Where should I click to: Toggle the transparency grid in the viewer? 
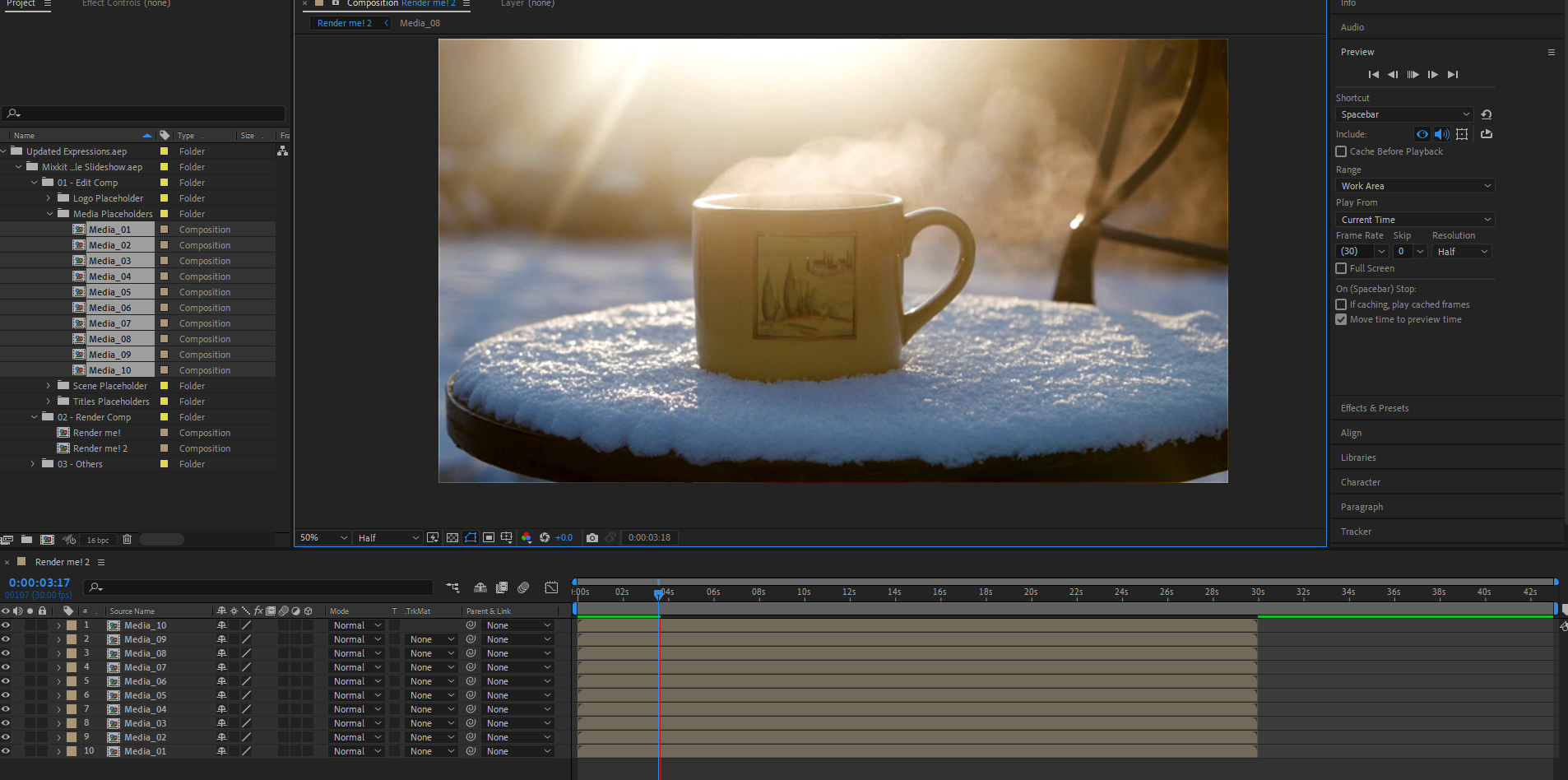pyautogui.click(x=452, y=537)
